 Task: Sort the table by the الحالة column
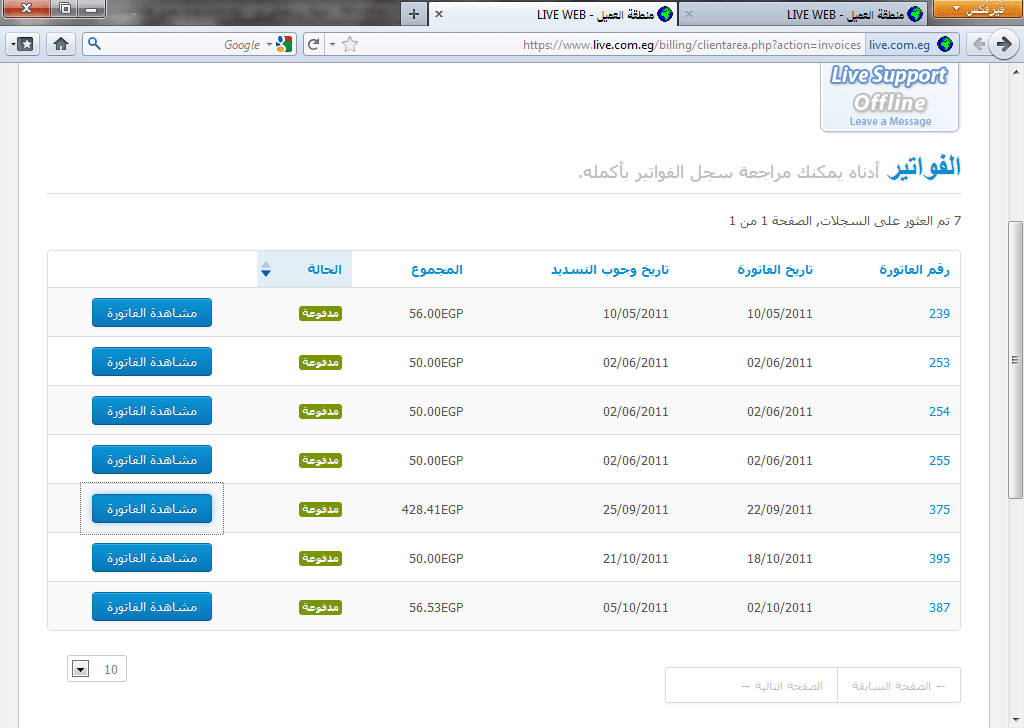point(323,270)
